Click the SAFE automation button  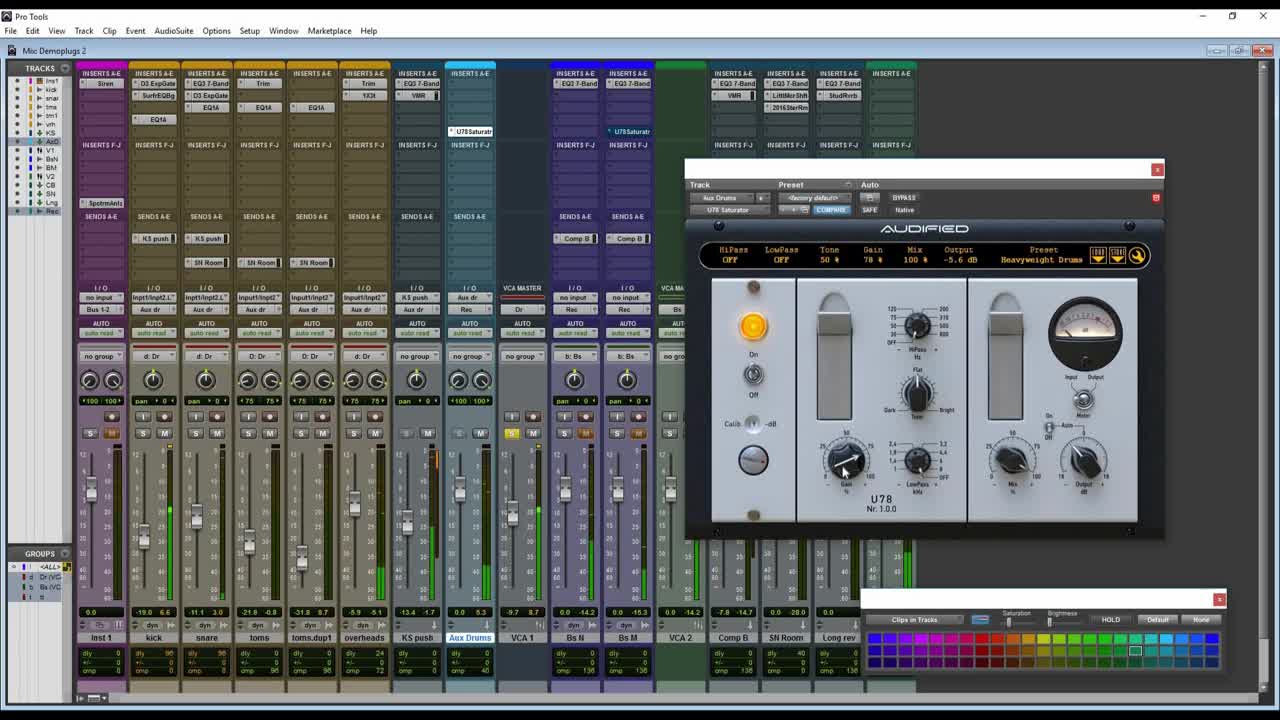(x=869, y=210)
